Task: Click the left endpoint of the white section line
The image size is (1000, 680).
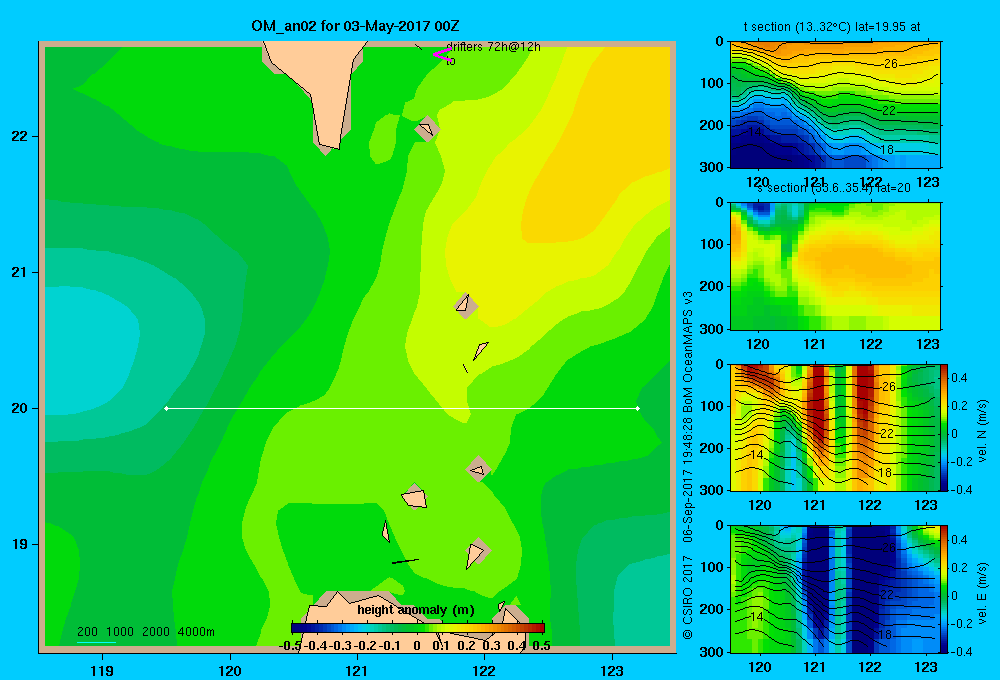Action: pyautogui.click(x=166, y=408)
